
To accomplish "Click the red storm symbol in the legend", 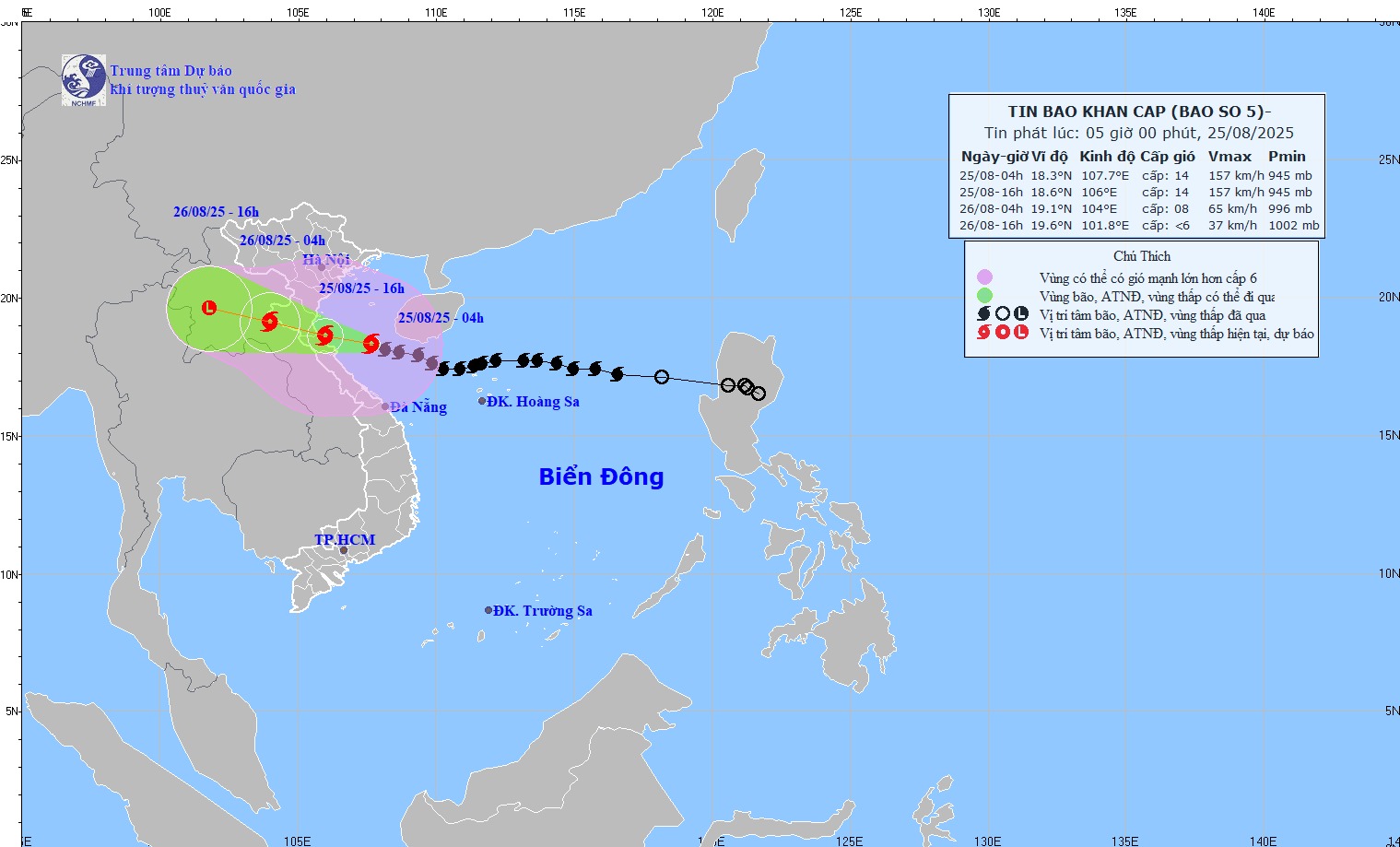I will [984, 333].
